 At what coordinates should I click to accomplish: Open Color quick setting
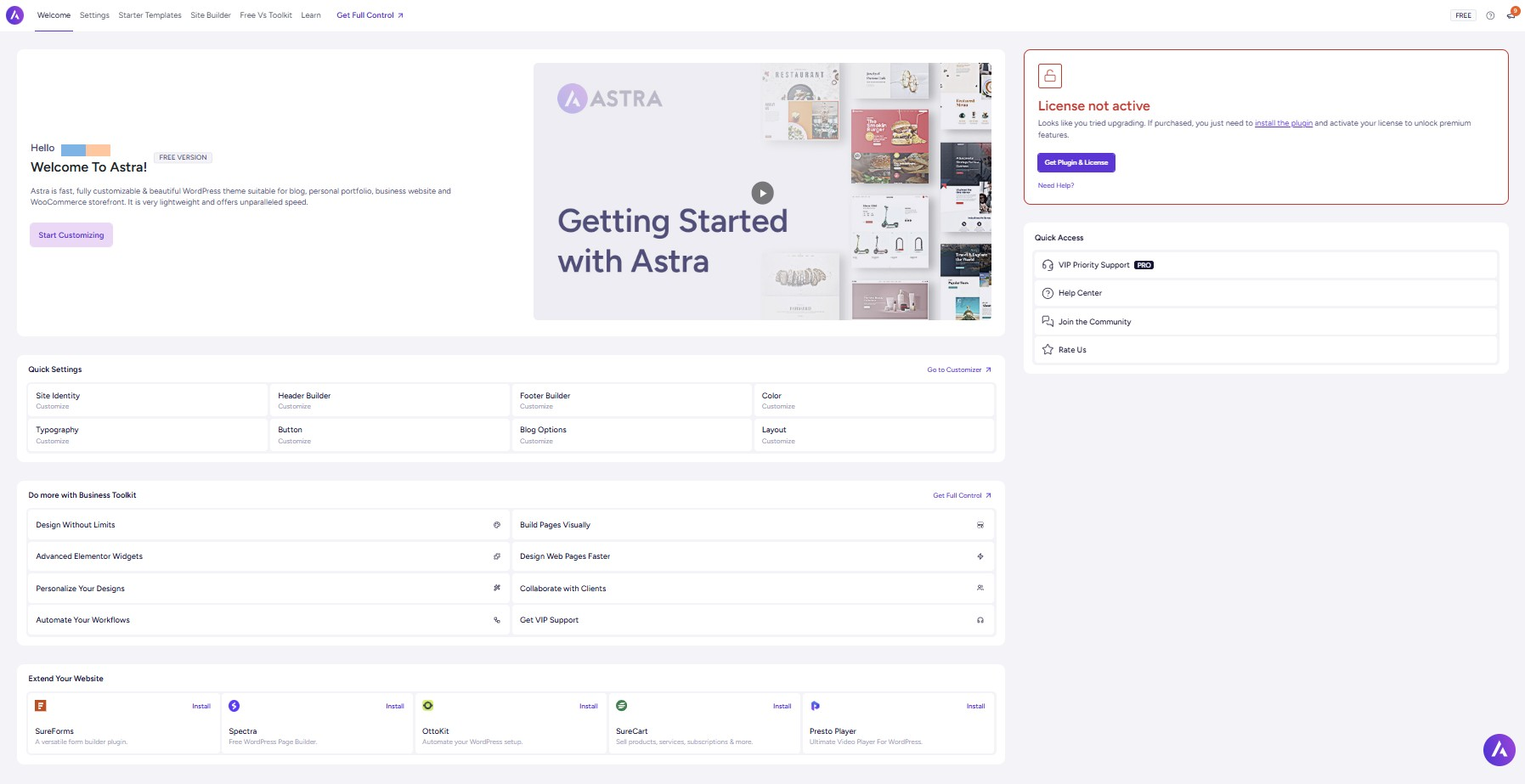[x=874, y=400]
